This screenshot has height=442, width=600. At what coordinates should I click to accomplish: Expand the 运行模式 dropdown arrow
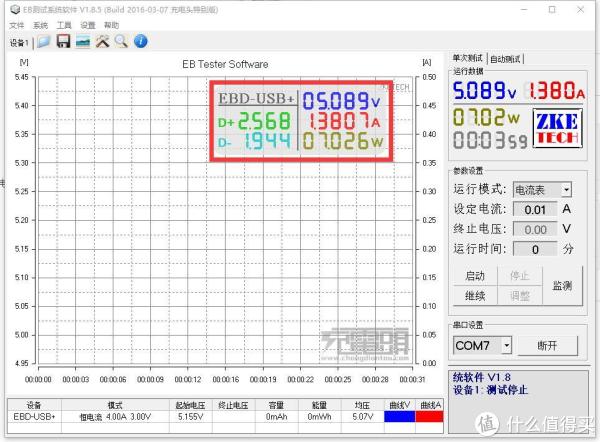[567, 189]
